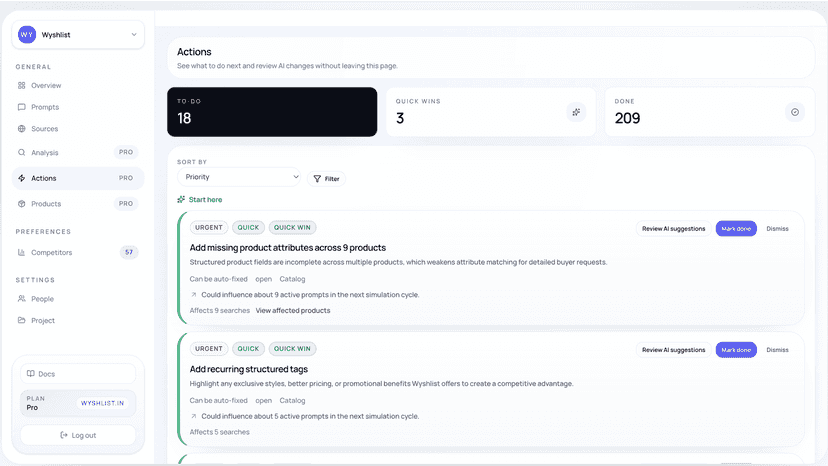This screenshot has width=828, height=466.
Task: Click 'Affects 5 searches' text
Action: pyautogui.click(x=220, y=432)
